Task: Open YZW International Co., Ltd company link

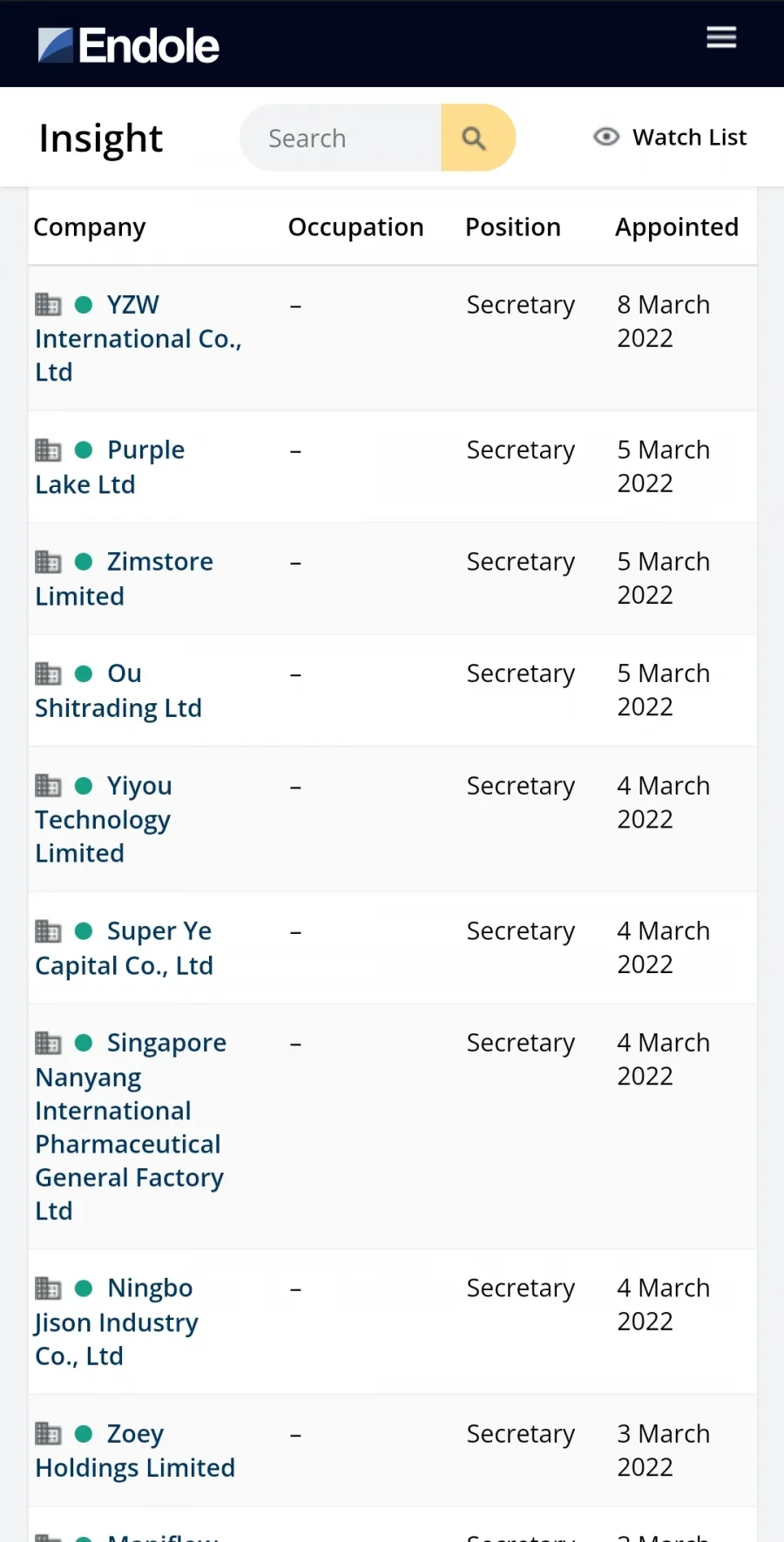Action: [139, 338]
